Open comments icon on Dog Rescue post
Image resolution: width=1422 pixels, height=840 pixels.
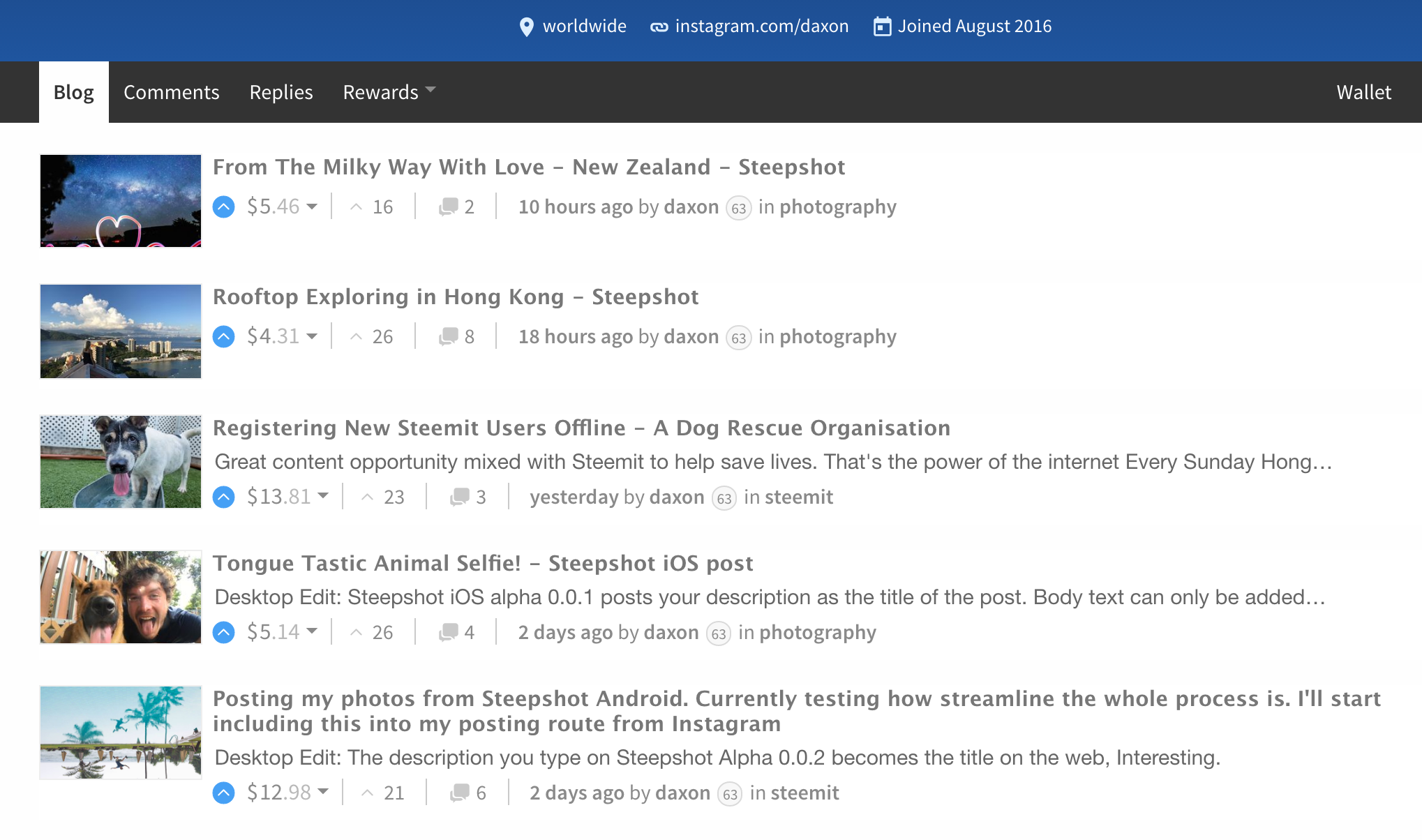pos(459,497)
